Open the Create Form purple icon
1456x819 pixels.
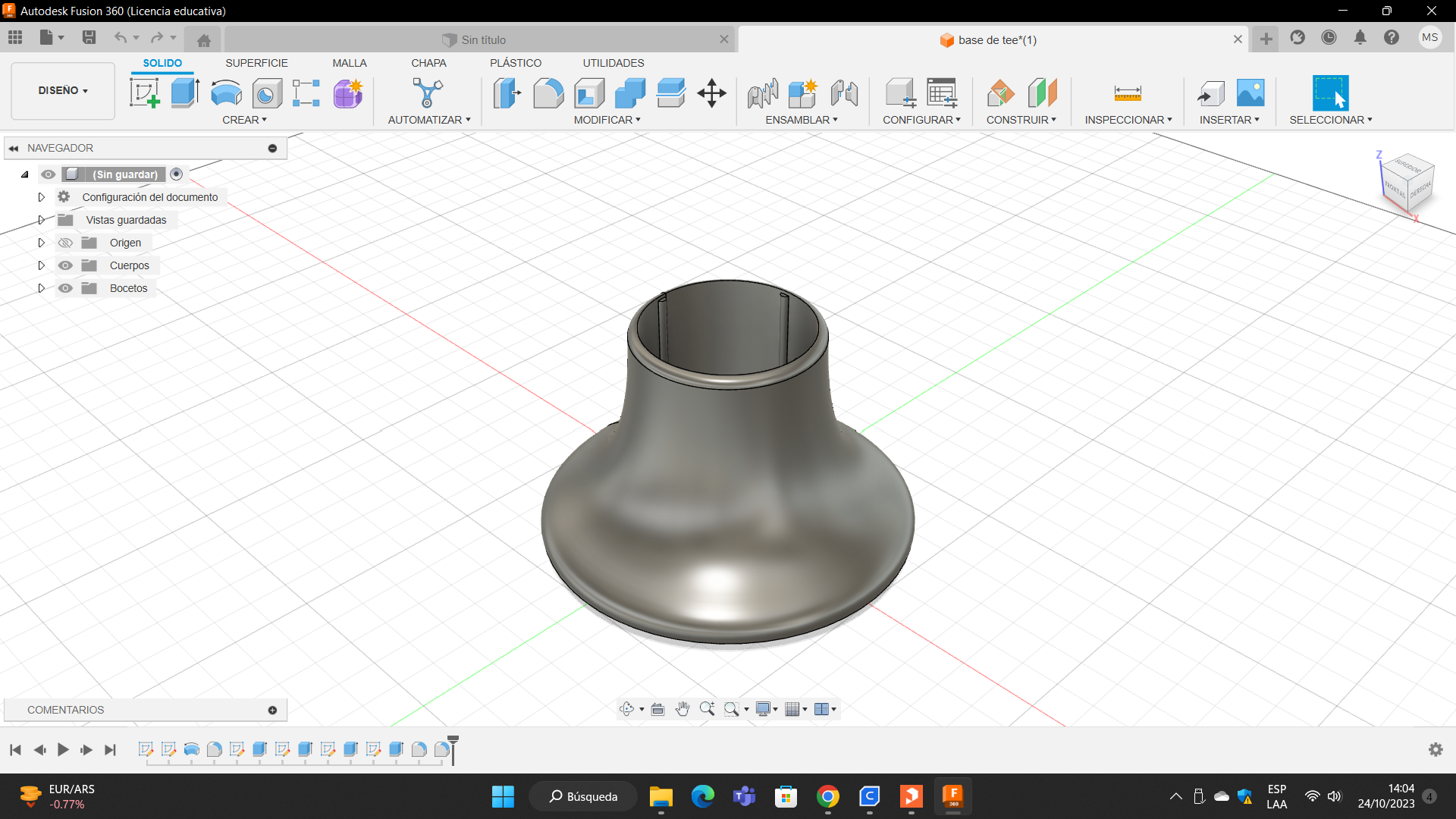pos(348,93)
